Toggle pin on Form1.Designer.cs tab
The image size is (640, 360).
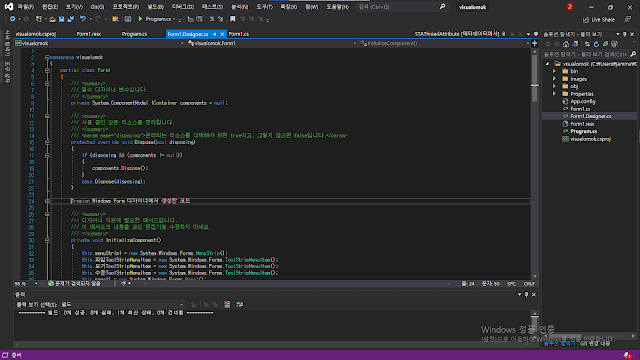[214, 34]
